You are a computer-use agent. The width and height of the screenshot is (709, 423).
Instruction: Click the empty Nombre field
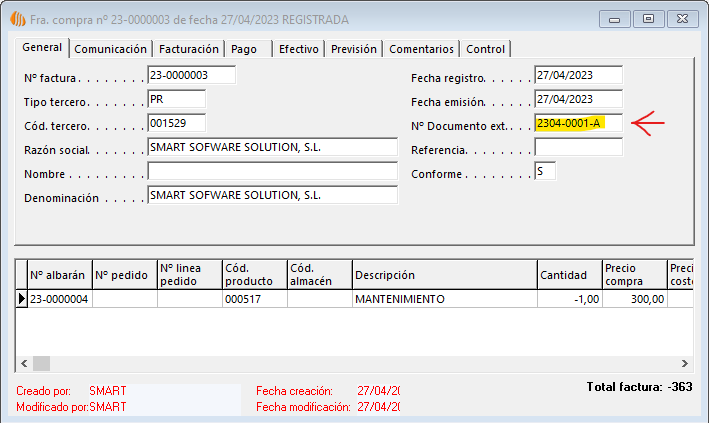point(272,171)
